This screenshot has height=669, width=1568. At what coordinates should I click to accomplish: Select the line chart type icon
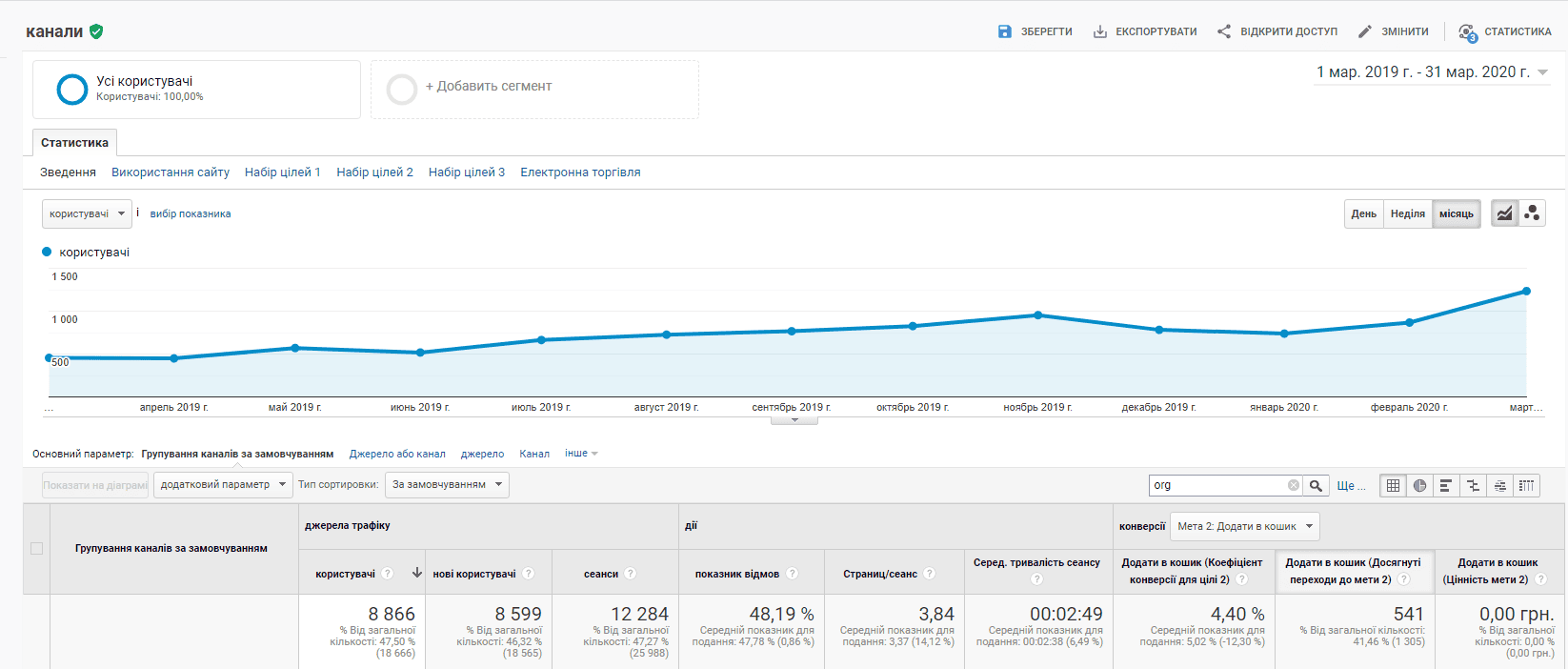pos(1504,213)
